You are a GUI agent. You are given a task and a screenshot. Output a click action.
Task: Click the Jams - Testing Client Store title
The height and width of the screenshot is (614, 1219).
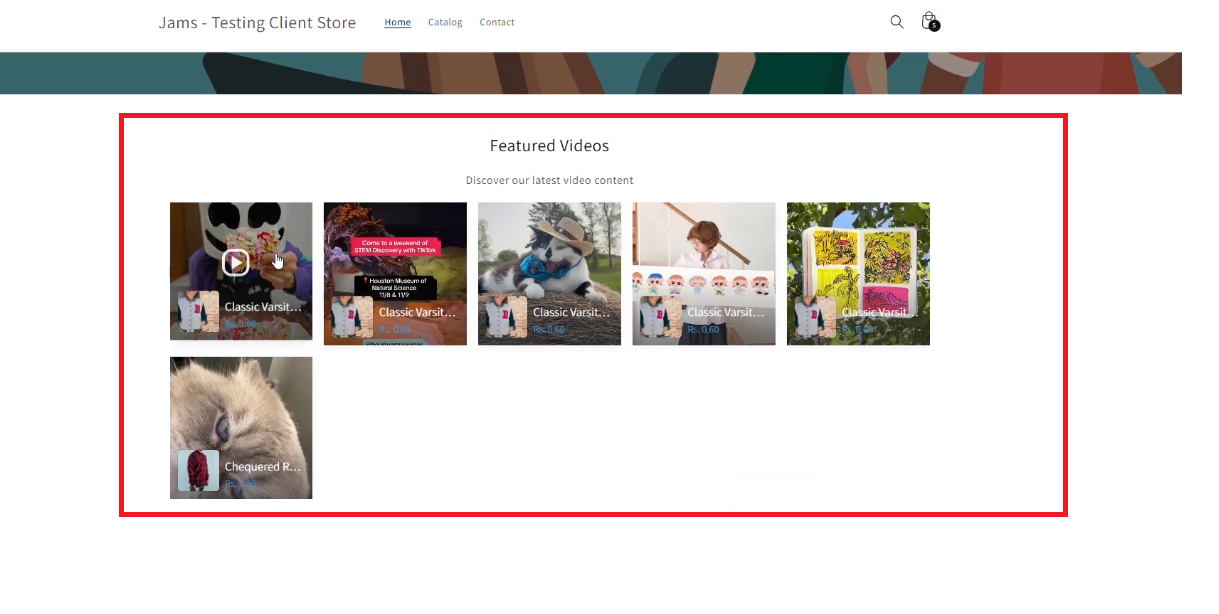pos(257,23)
